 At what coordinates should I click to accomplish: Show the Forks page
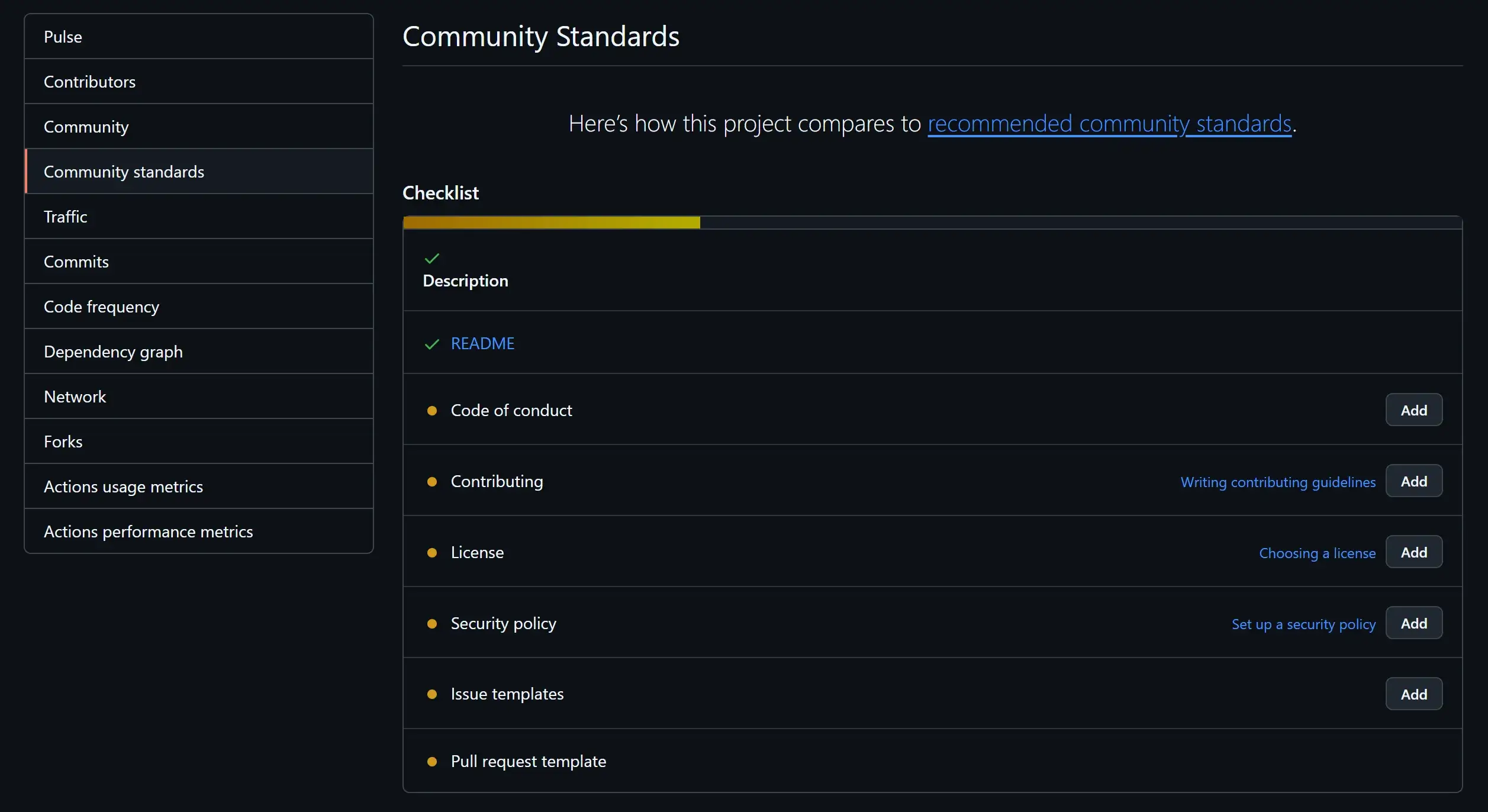(x=63, y=442)
